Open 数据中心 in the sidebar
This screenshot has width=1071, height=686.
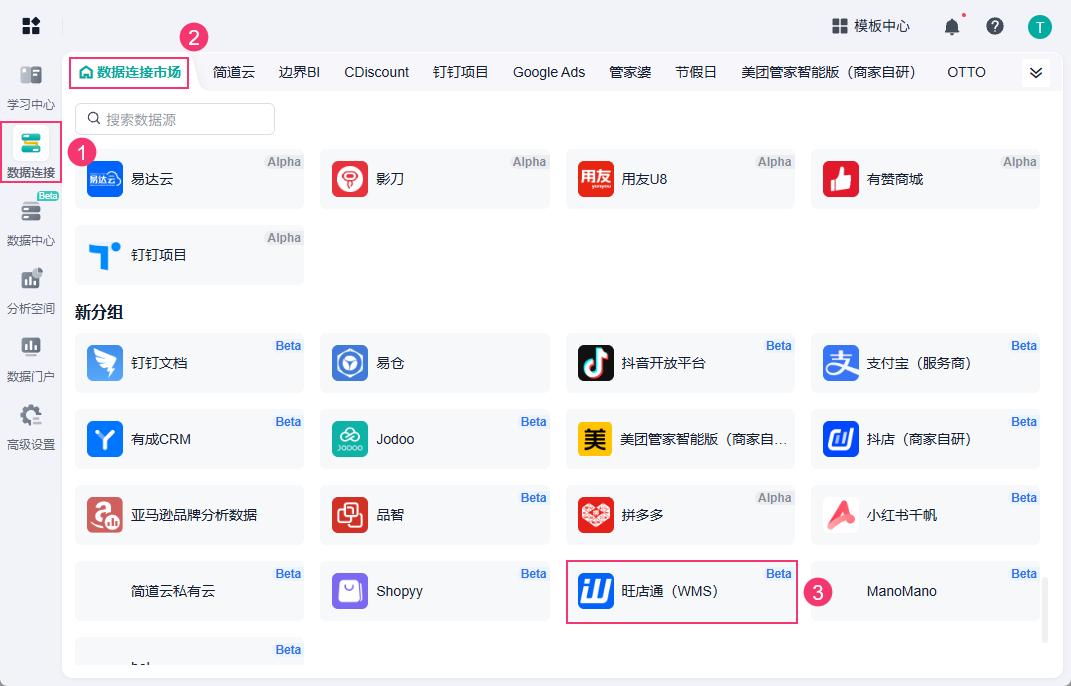pos(31,223)
